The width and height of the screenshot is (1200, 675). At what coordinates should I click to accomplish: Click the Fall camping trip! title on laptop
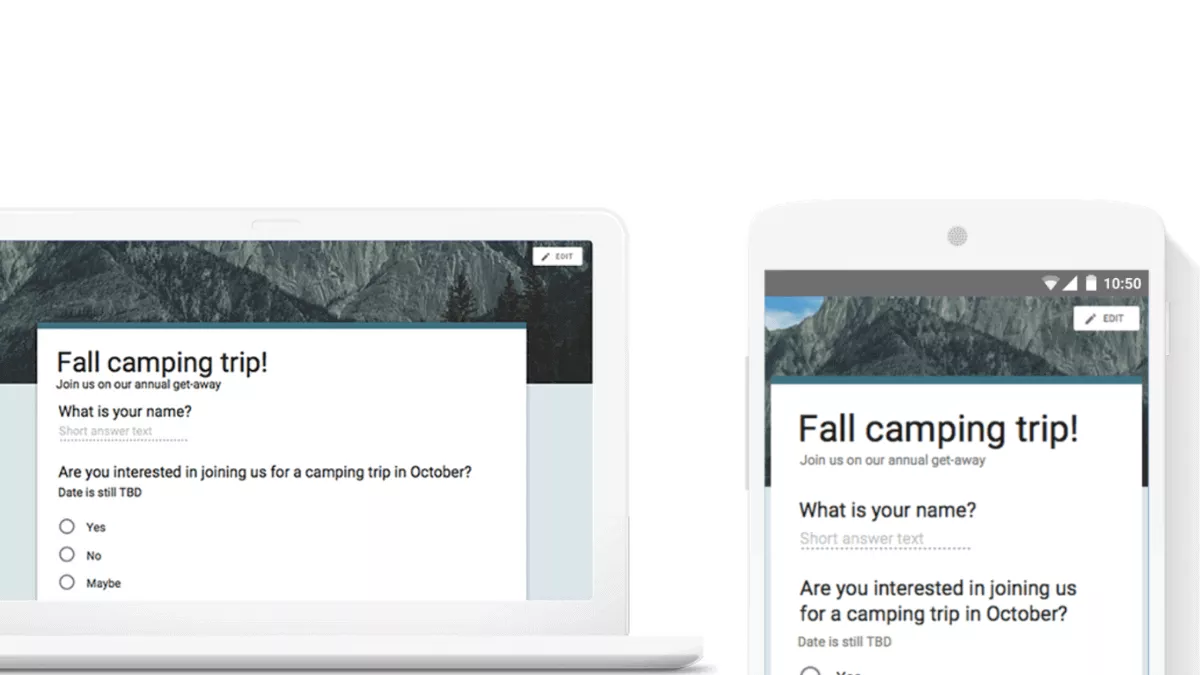tap(162, 362)
